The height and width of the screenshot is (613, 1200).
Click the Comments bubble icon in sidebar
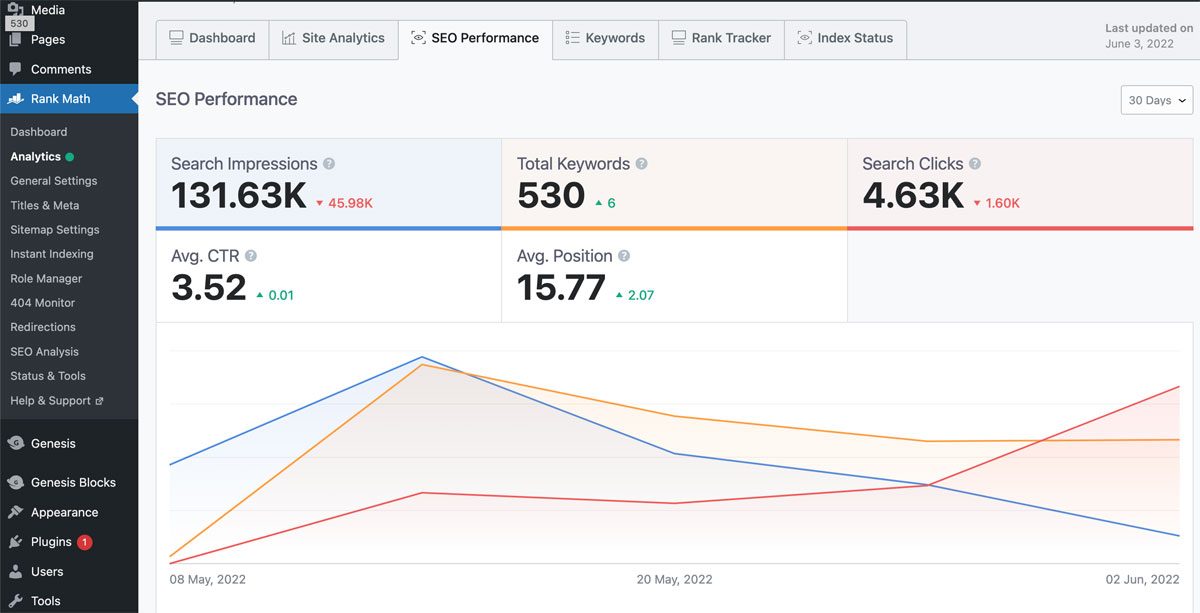pyautogui.click(x=15, y=69)
